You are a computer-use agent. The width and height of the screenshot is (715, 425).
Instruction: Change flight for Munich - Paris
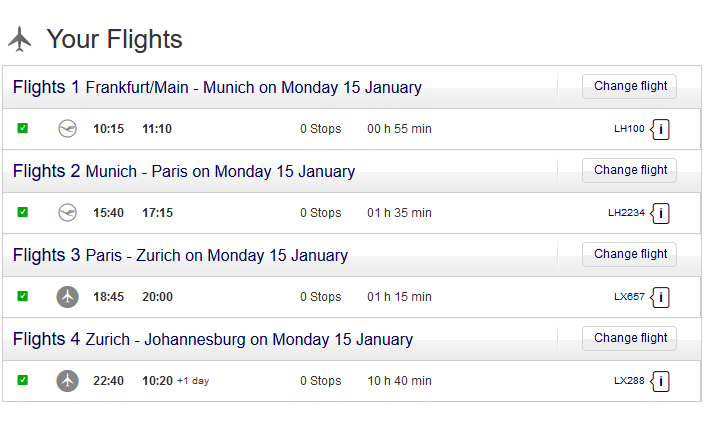[x=630, y=170]
